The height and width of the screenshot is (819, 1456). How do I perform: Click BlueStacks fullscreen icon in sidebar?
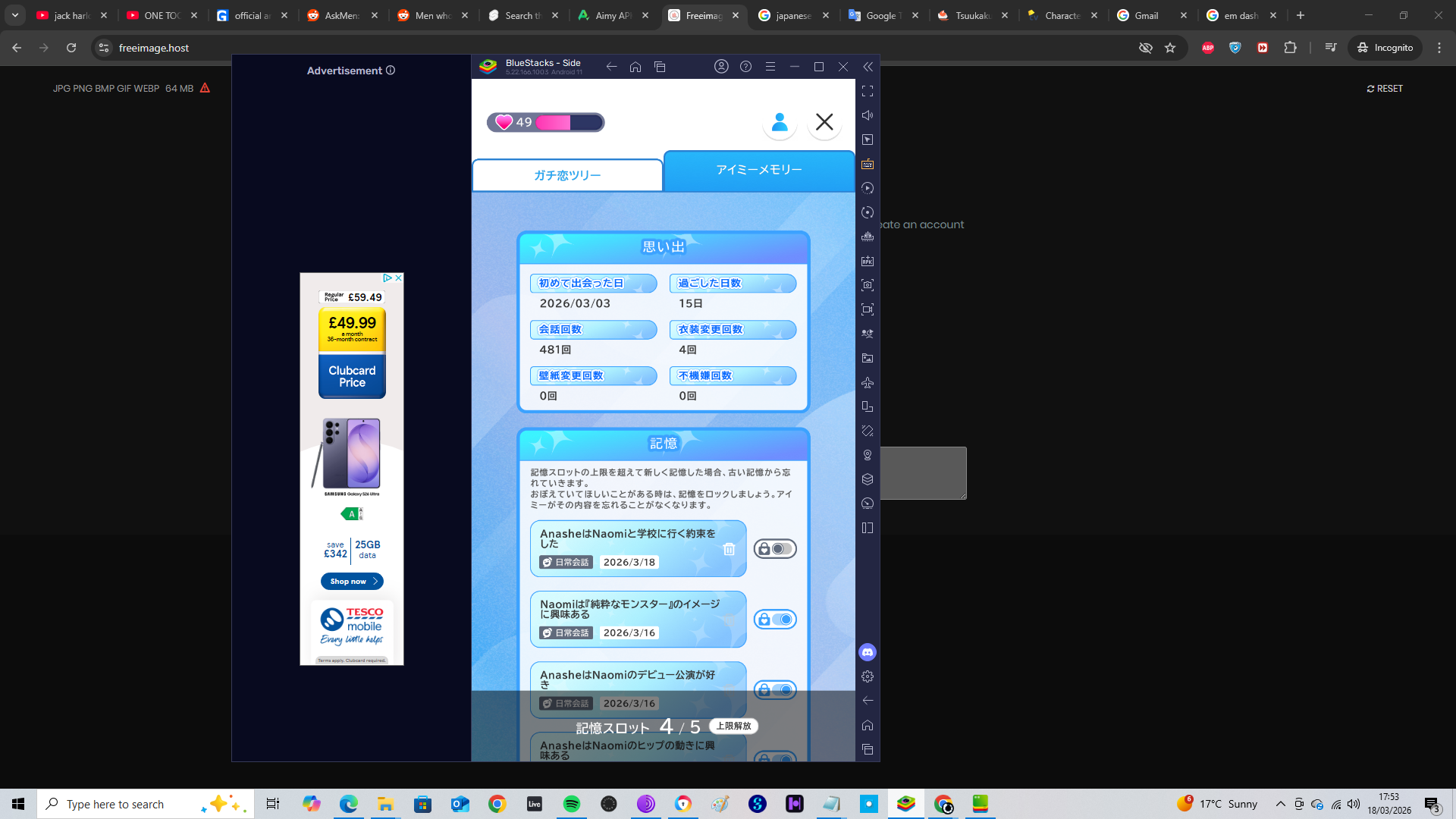[x=868, y=91]
